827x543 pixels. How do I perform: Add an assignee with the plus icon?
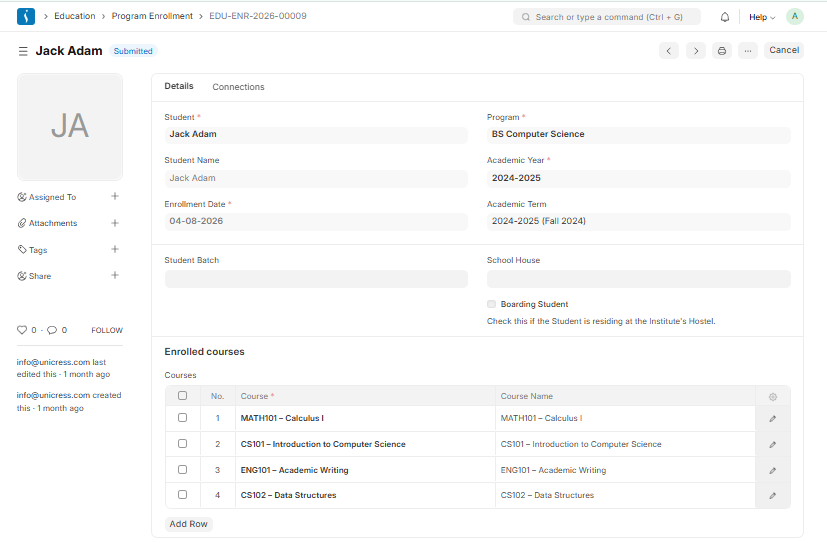click(x=114, y=196)
